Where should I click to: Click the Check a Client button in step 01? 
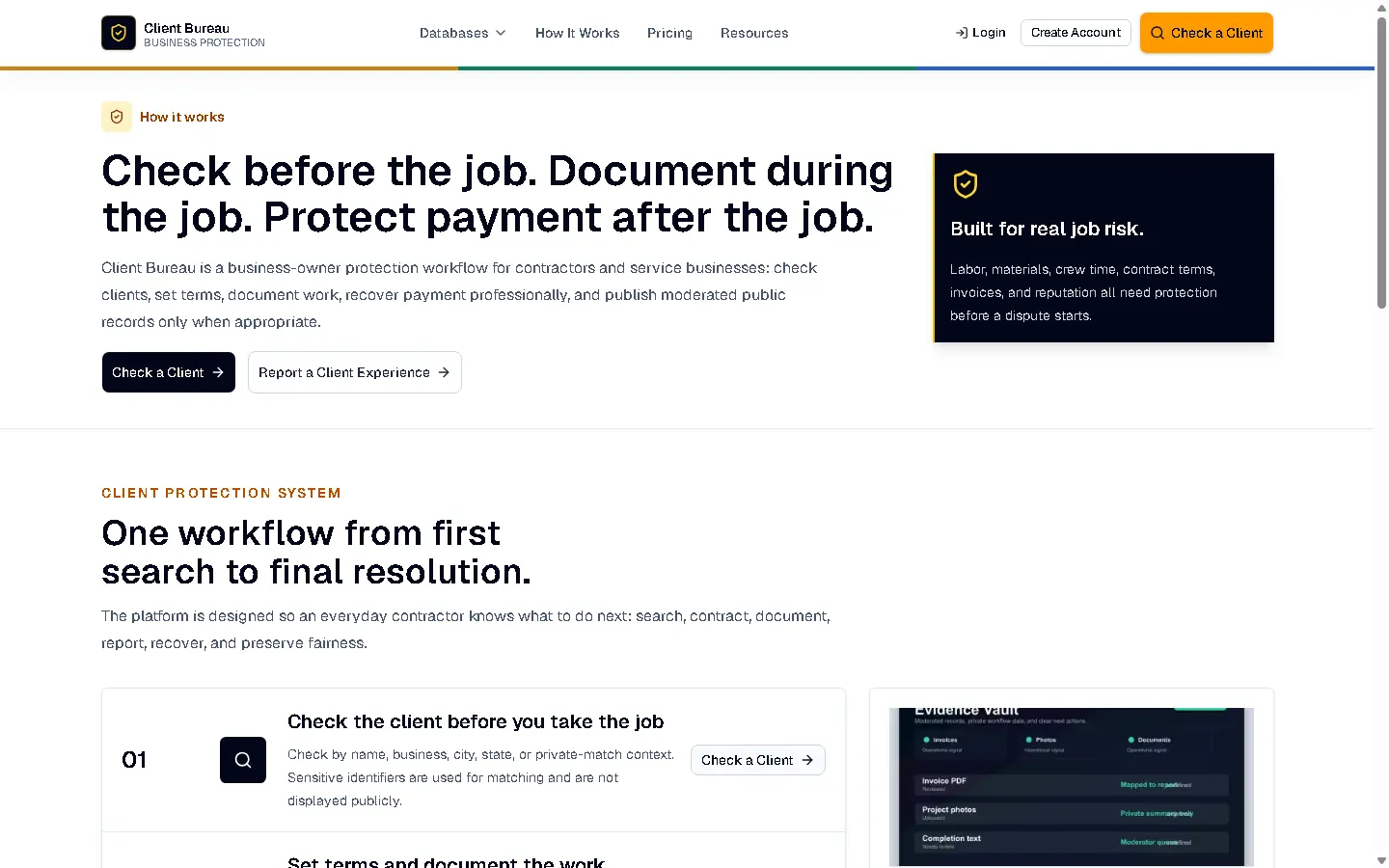(x=758, y=760)
